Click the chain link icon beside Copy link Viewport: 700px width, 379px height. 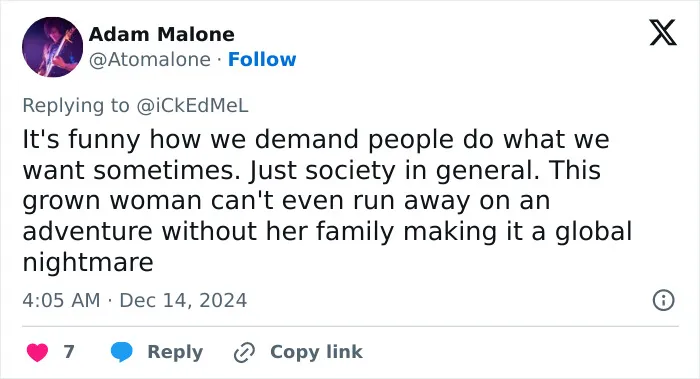(x=244, y=352)
